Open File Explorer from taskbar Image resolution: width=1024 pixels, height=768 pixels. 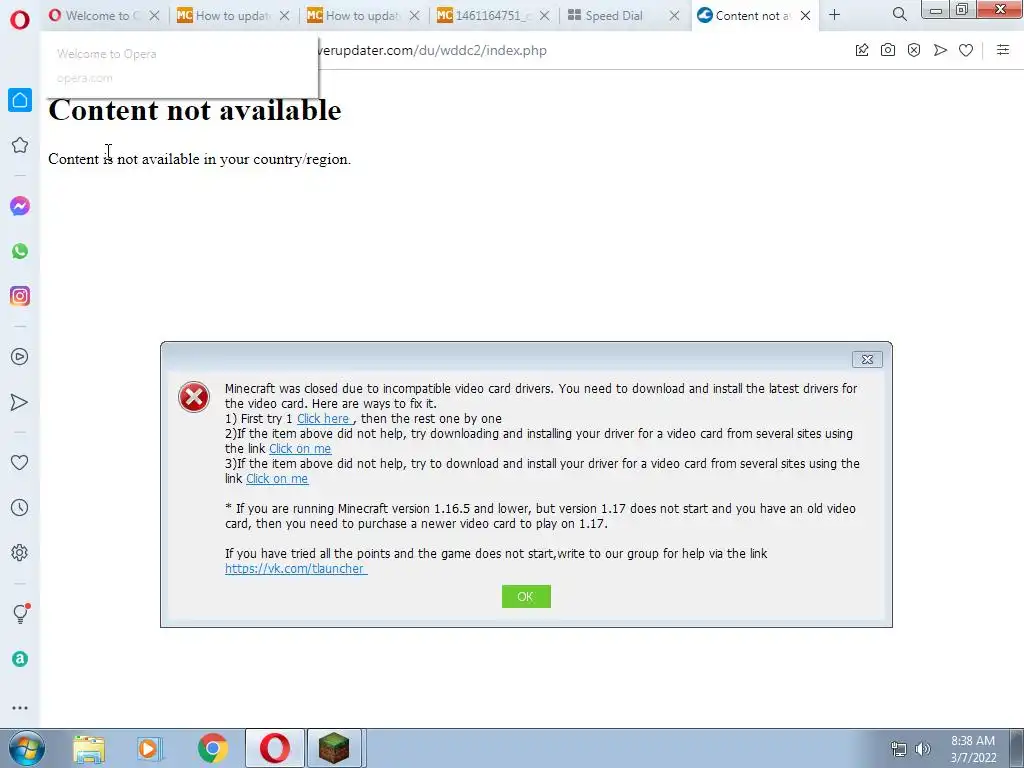click(x=89, y=749)
